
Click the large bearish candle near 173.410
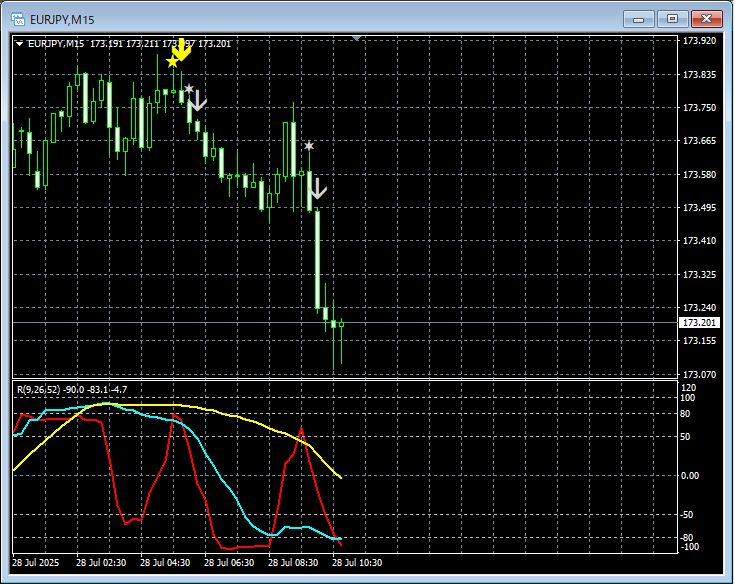pyautogui.click(x=317, y=260)
